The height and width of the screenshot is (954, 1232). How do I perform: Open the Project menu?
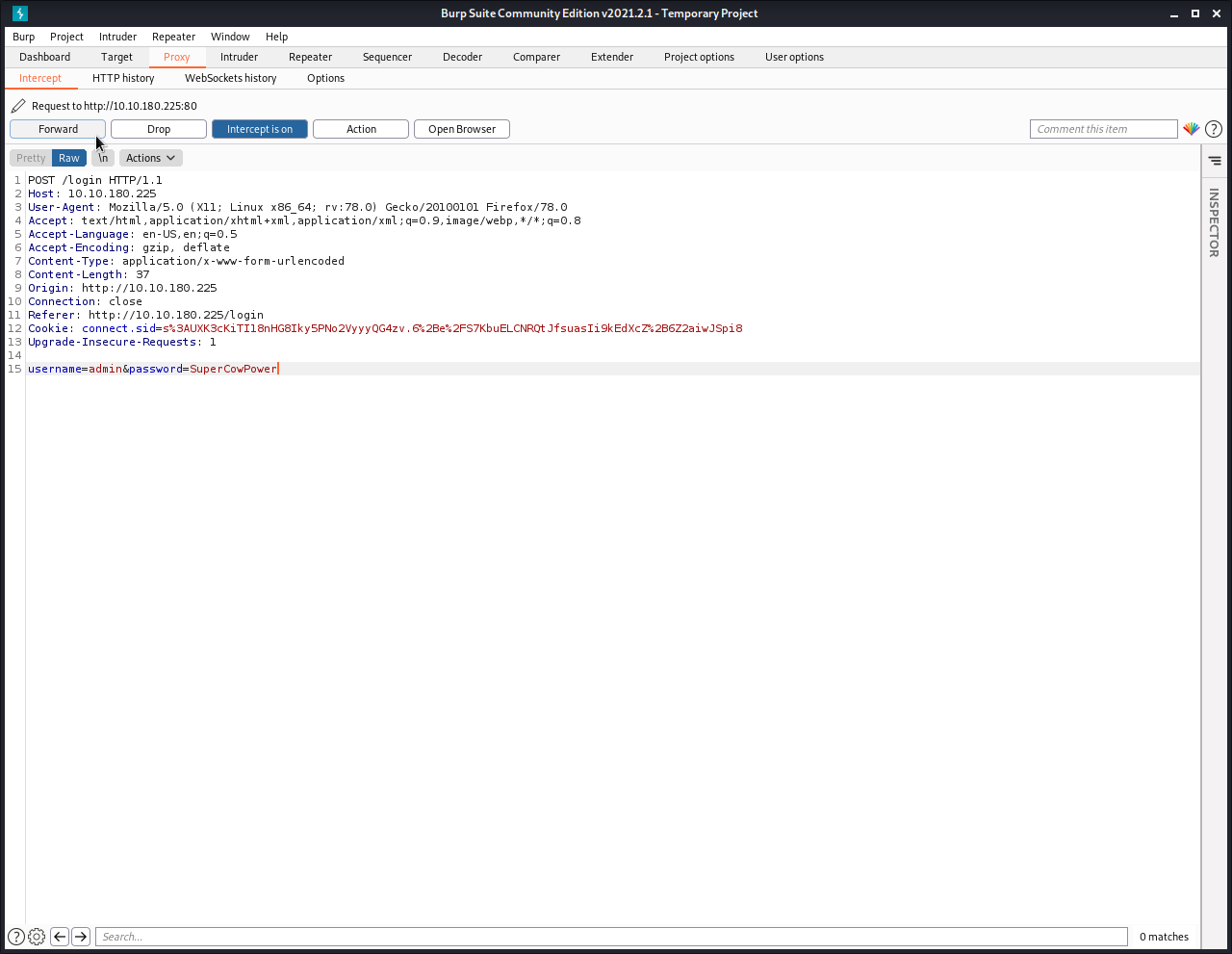click(67, 37)
